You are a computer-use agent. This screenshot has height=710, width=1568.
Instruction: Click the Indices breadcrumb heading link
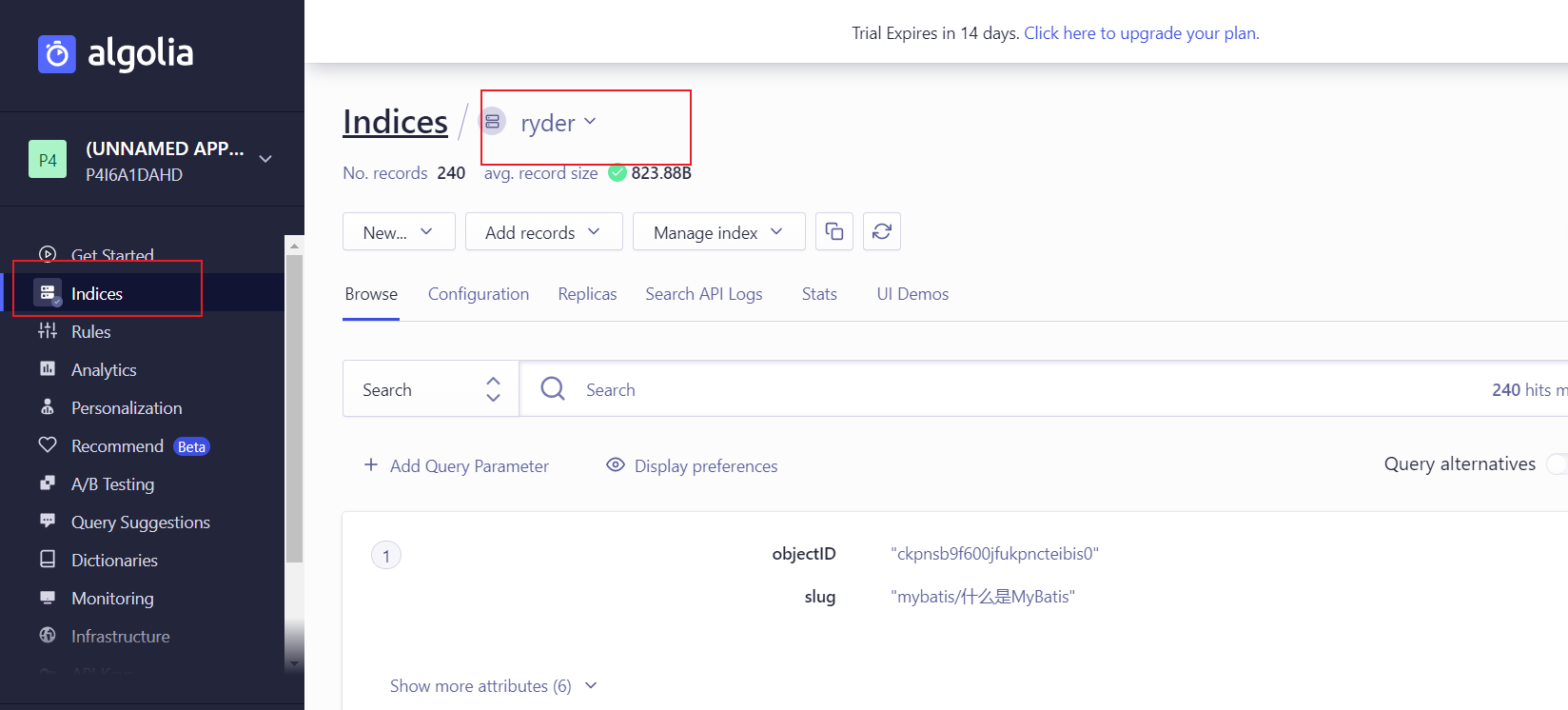[395, 122]
